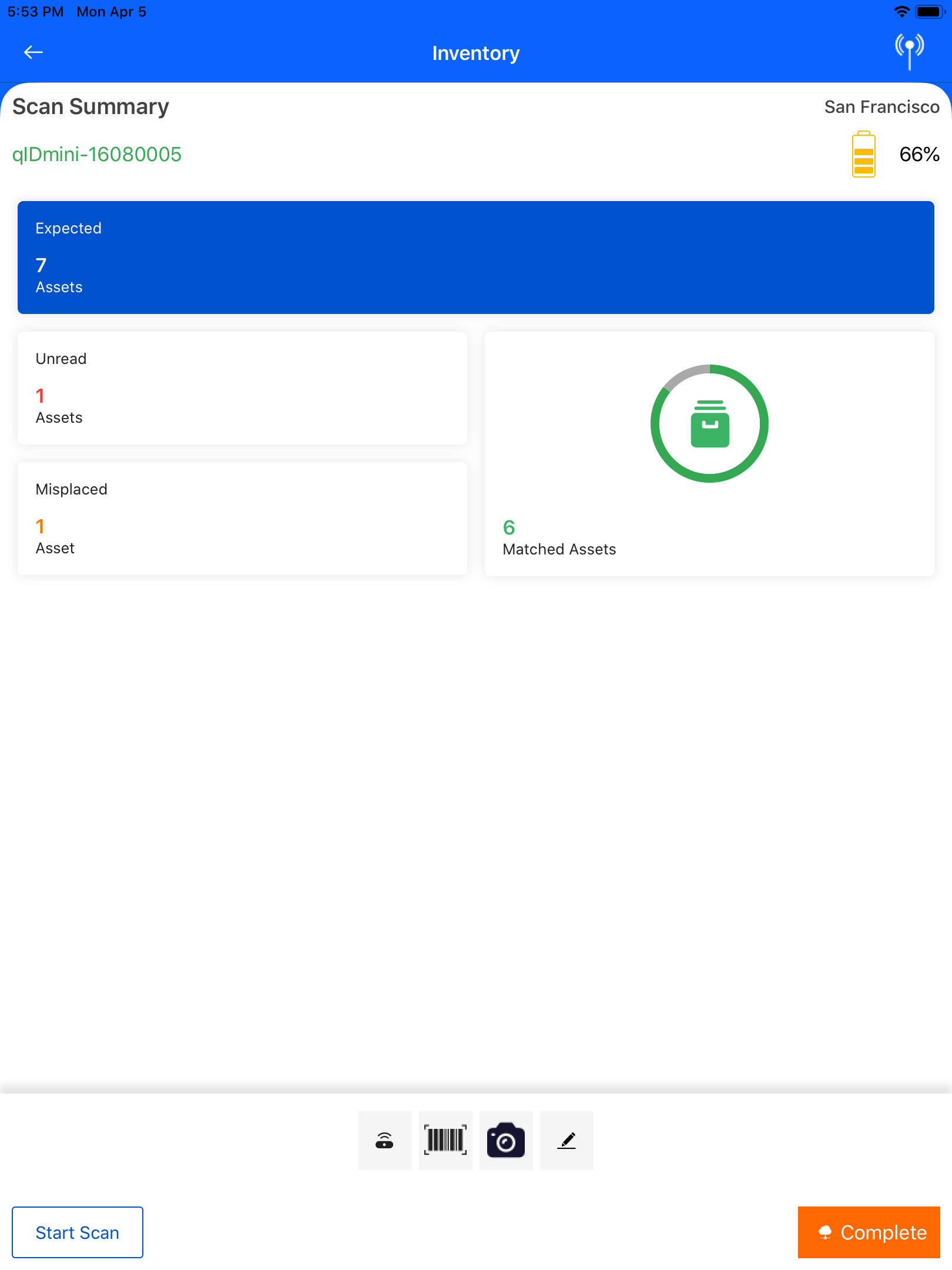Go back using the arrow icon
Viewport: 952px width, 1270px height.
(33, 52)
